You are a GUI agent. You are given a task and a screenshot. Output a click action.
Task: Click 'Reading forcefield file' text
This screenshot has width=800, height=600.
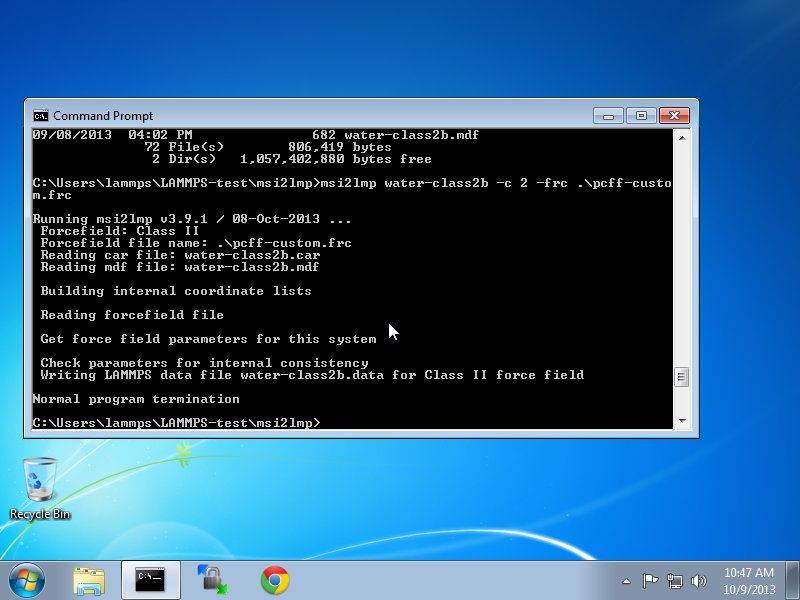pyautogui.click(x=132, y=315)
